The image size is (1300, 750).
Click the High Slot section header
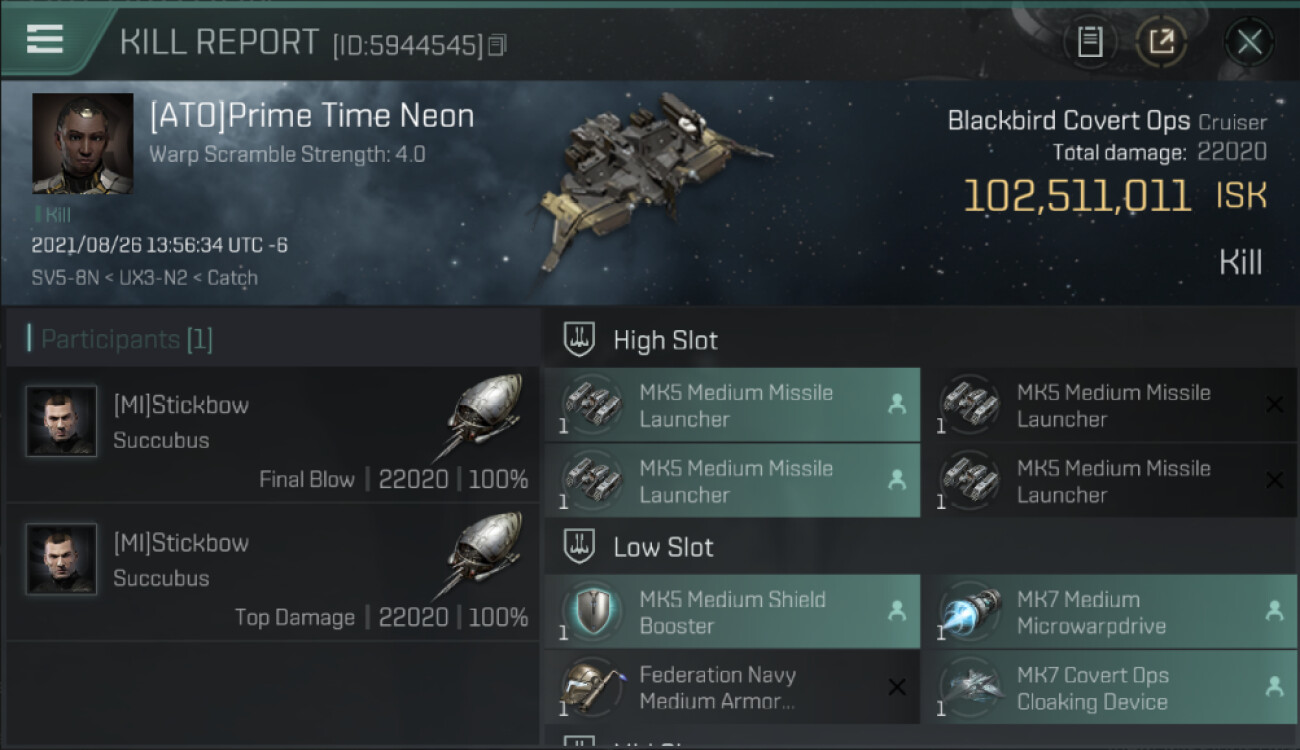(665, 340)
